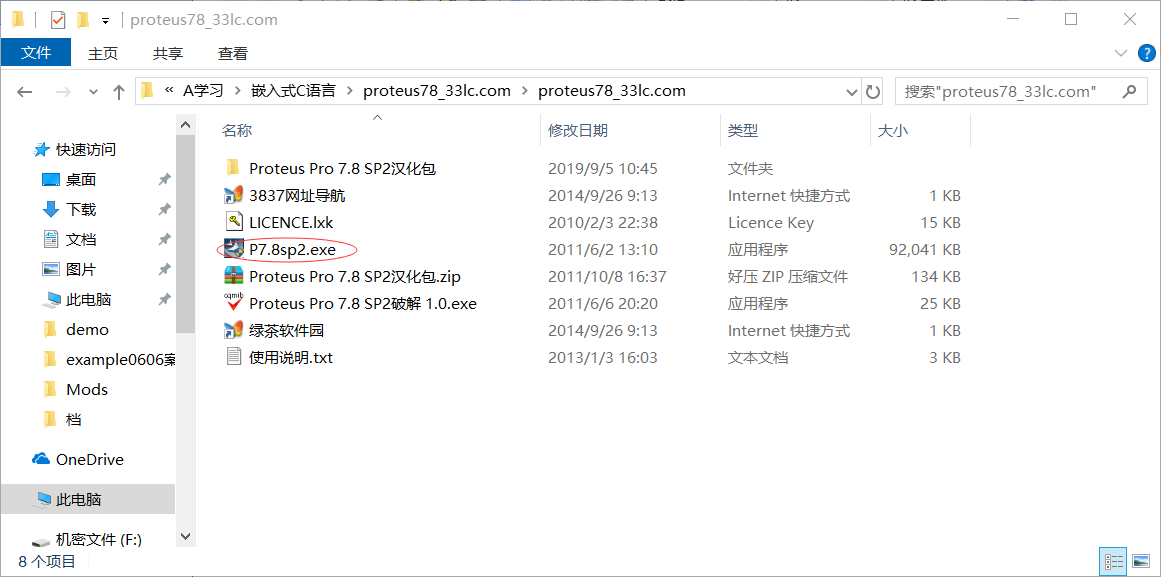
Task: Click the first proteus78_33lc.com breadcrumb
Action: (x=437, y=91)
